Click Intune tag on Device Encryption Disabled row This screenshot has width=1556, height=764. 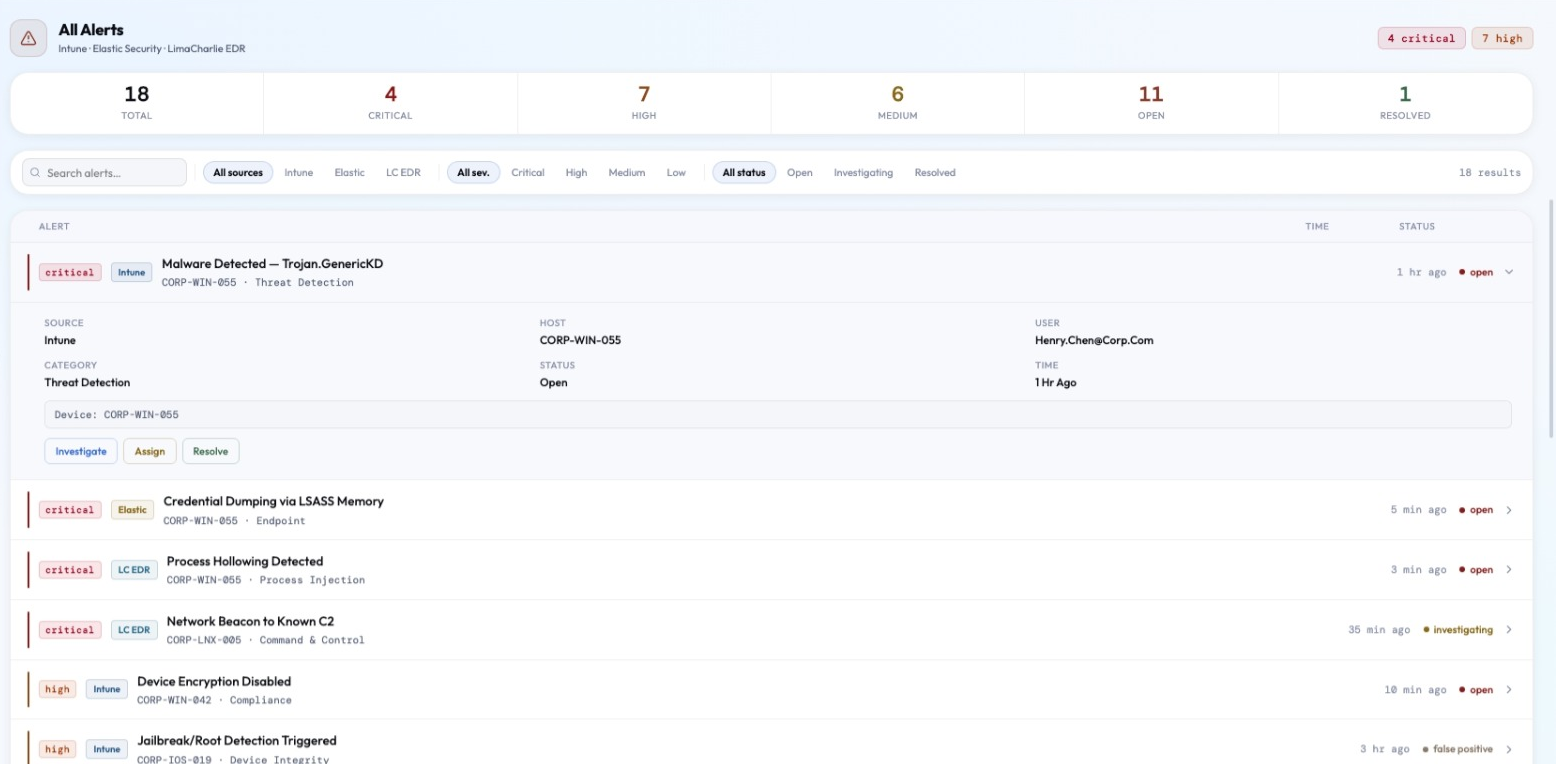pyautogui.click(x=107, y=690)
